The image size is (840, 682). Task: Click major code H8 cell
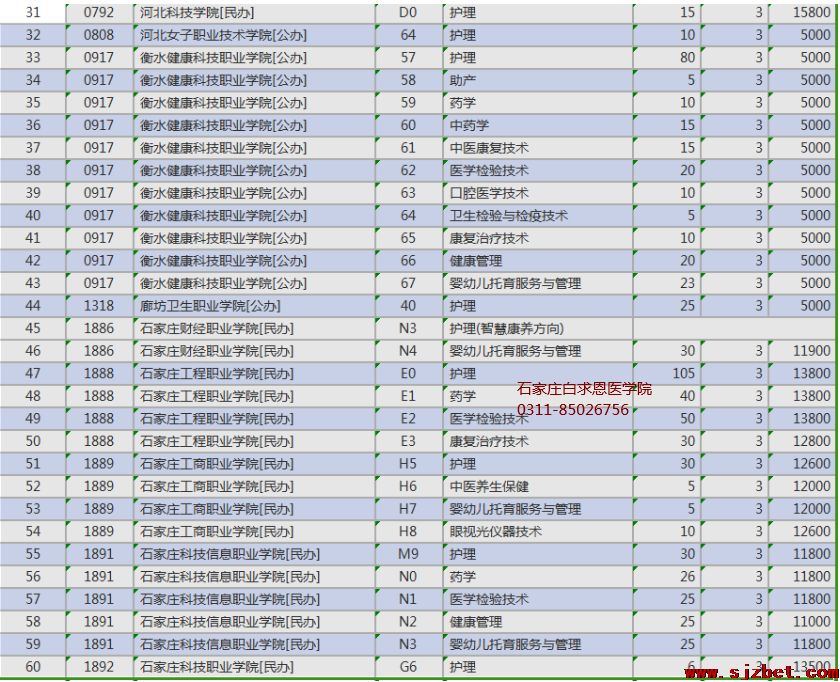(x=409, y=531)
